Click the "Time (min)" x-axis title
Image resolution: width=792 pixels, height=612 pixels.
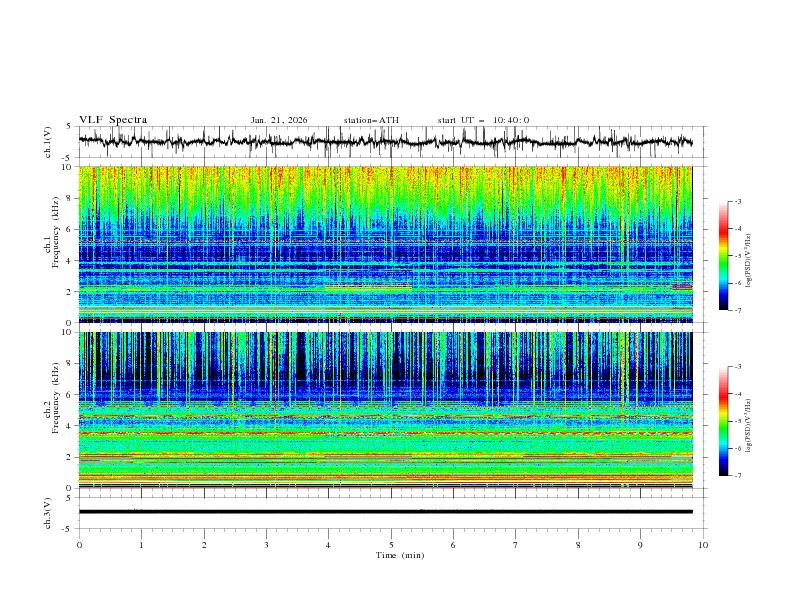[400, 555]
